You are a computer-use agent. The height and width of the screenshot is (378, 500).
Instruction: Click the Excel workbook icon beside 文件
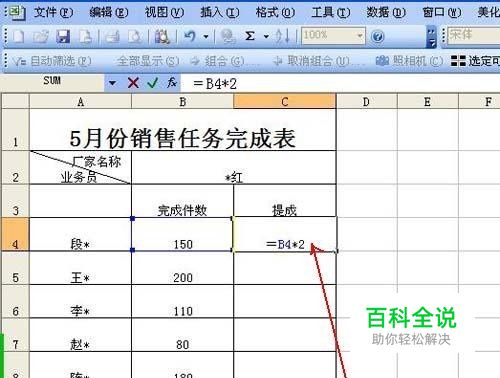tap(17, 12)
